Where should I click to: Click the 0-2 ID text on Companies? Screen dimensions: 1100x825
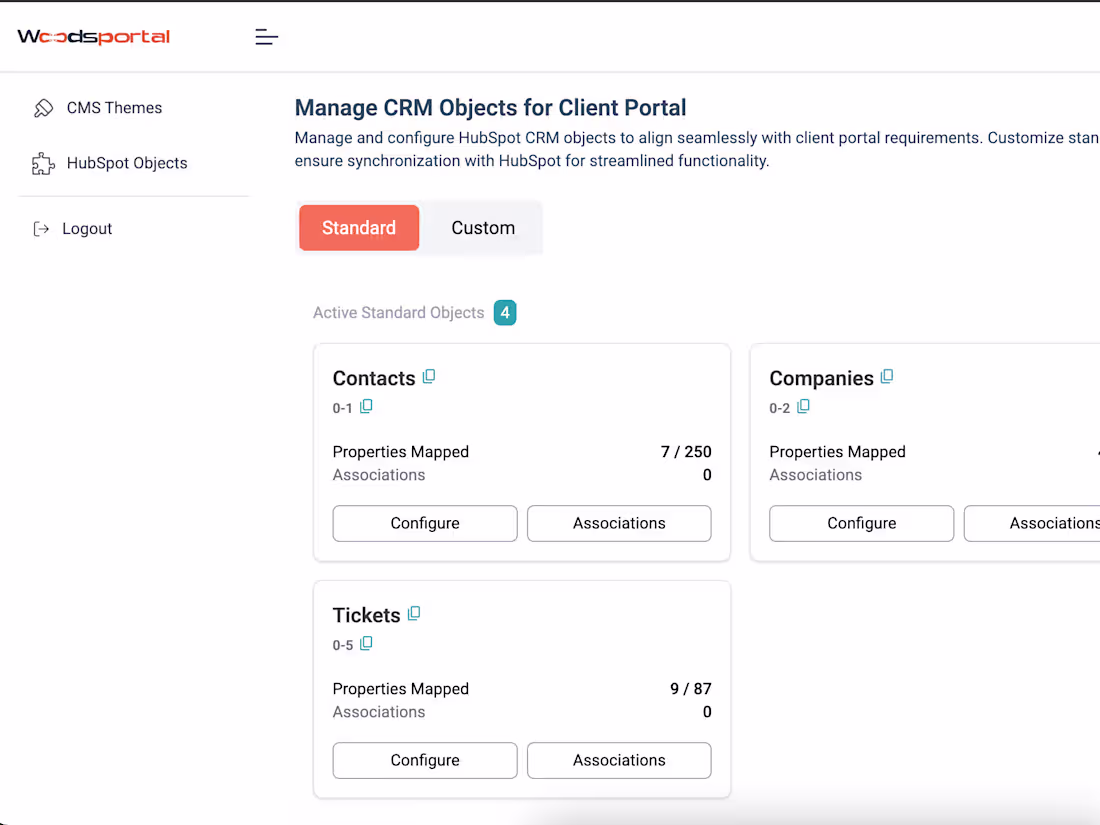point(779,408)
